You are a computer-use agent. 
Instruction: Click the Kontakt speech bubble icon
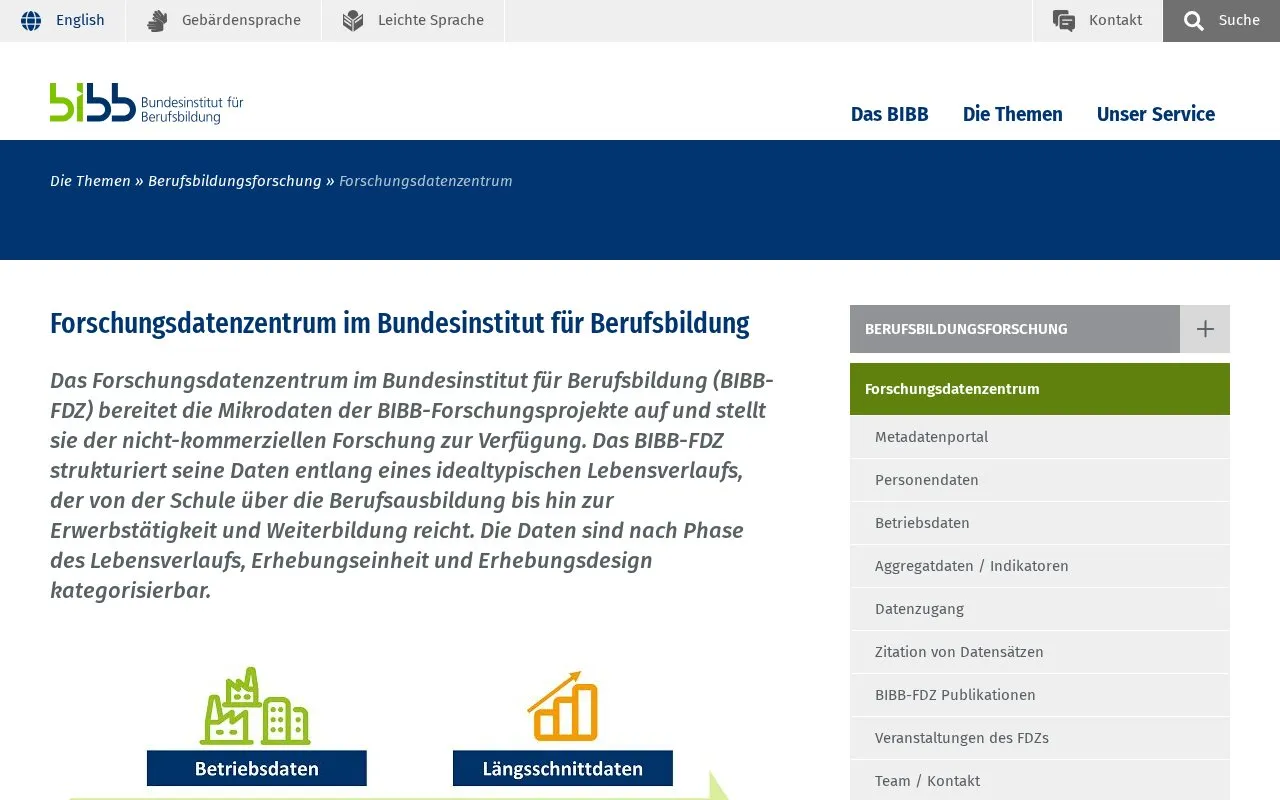[1064, 21]
